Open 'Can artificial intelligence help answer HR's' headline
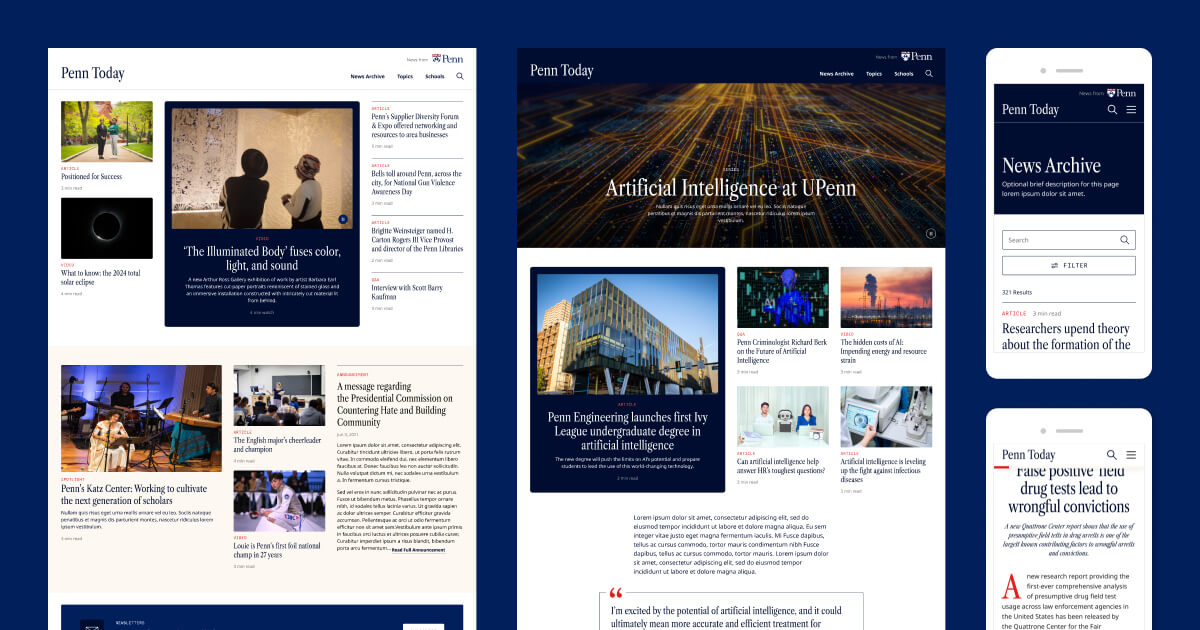This screenshot has height=630, width=1200. (x=782, y=467)
